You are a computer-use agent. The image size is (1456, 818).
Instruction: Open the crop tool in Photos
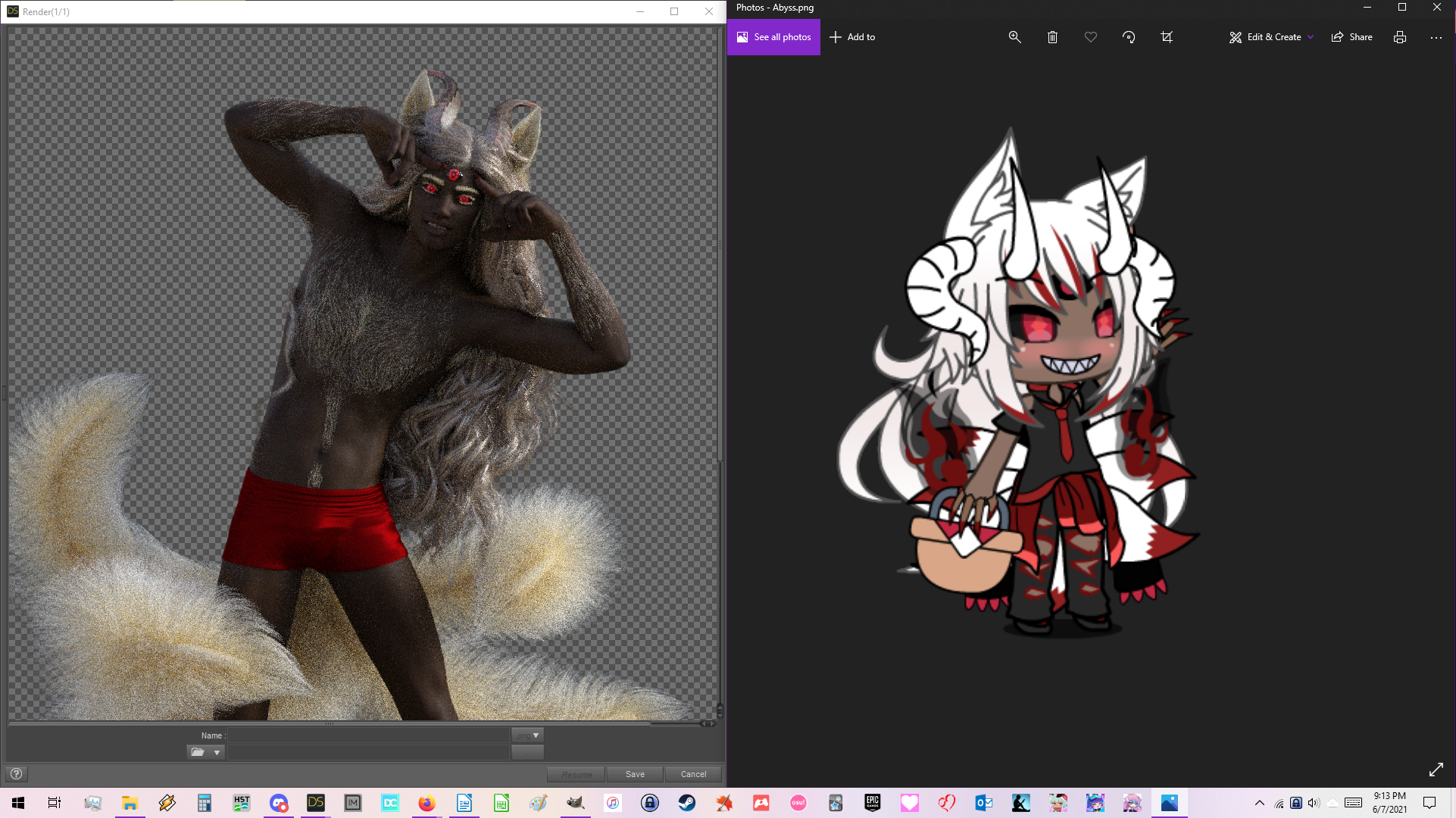click(x=1167, y=37)
